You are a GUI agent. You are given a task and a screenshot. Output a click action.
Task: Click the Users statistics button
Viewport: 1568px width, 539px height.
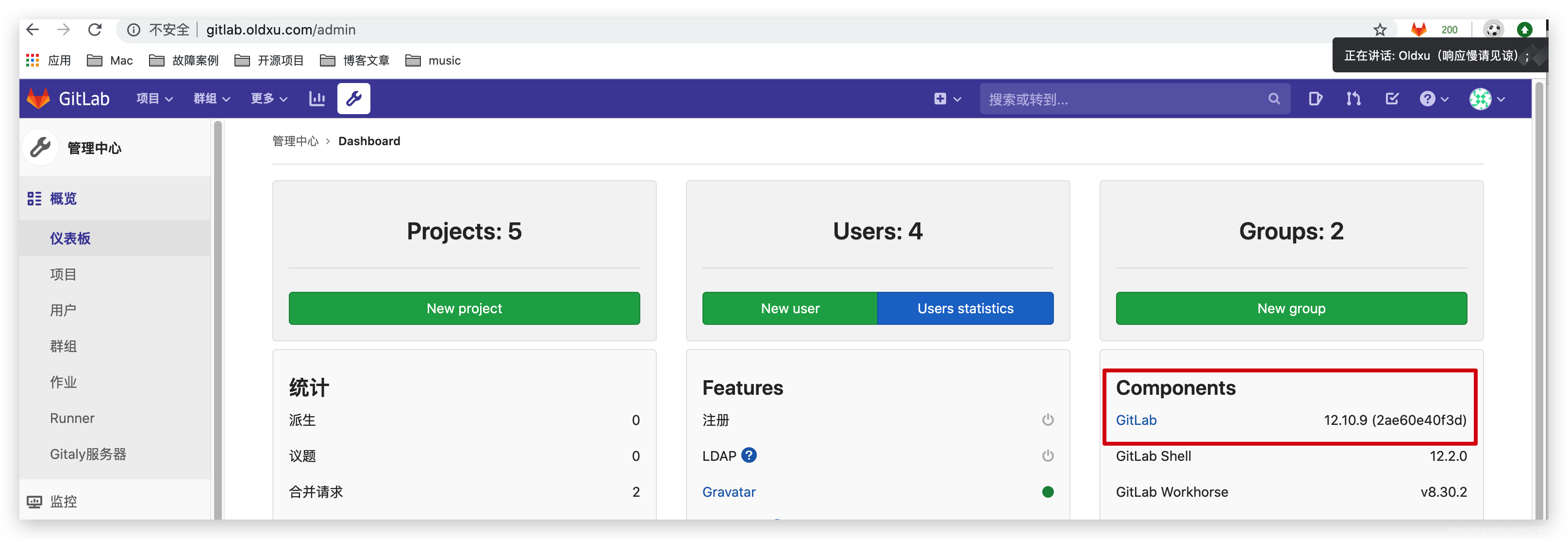(x=966, y=308)
